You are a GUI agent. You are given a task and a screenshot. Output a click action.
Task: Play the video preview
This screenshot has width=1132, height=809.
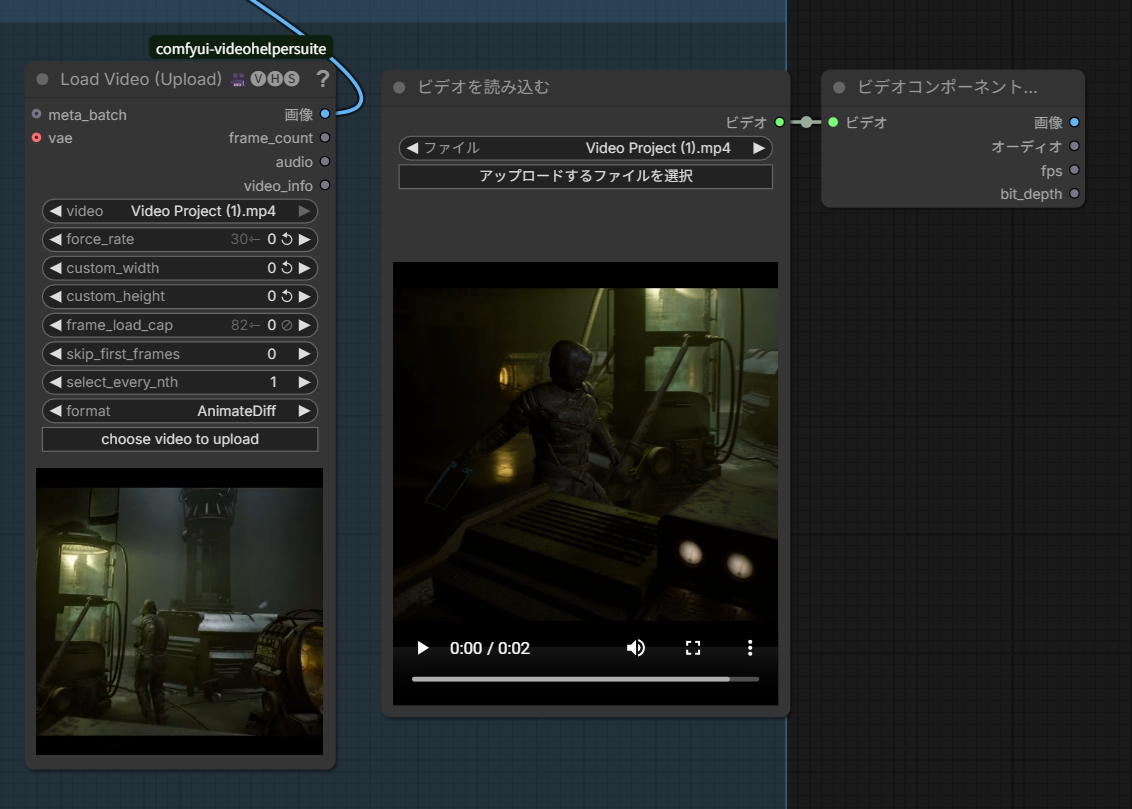tap(423, 648)
